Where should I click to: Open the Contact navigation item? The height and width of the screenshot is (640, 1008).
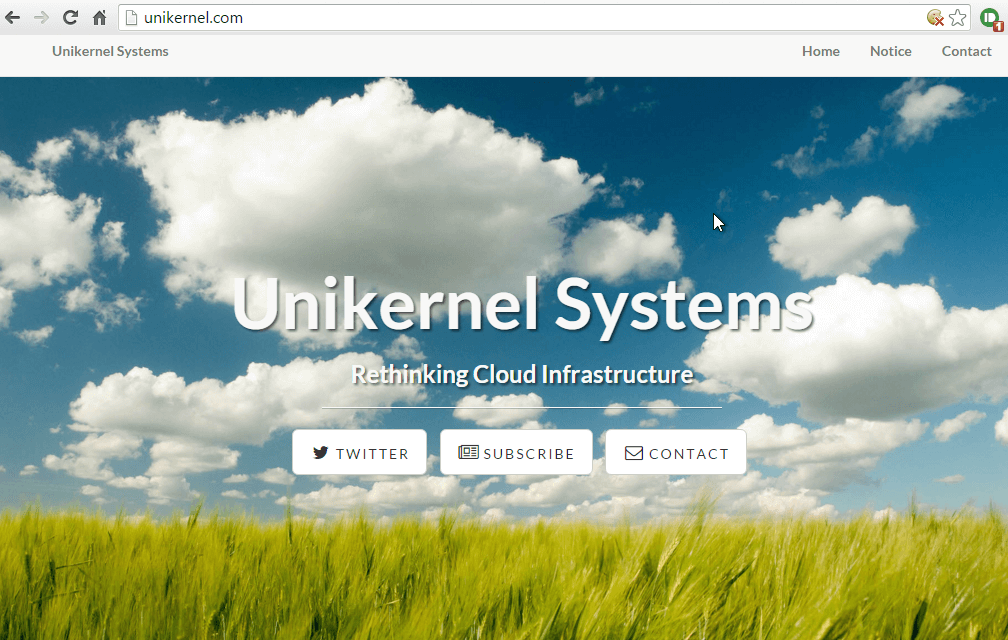966,51
